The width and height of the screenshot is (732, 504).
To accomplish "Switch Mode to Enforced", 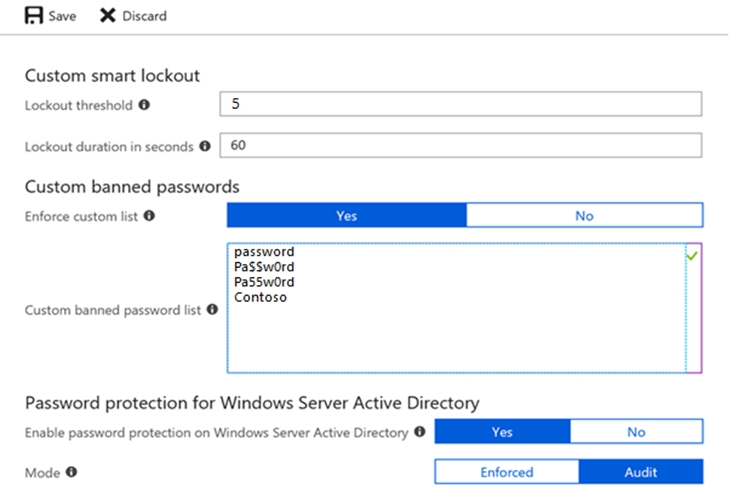I will 506,472.
